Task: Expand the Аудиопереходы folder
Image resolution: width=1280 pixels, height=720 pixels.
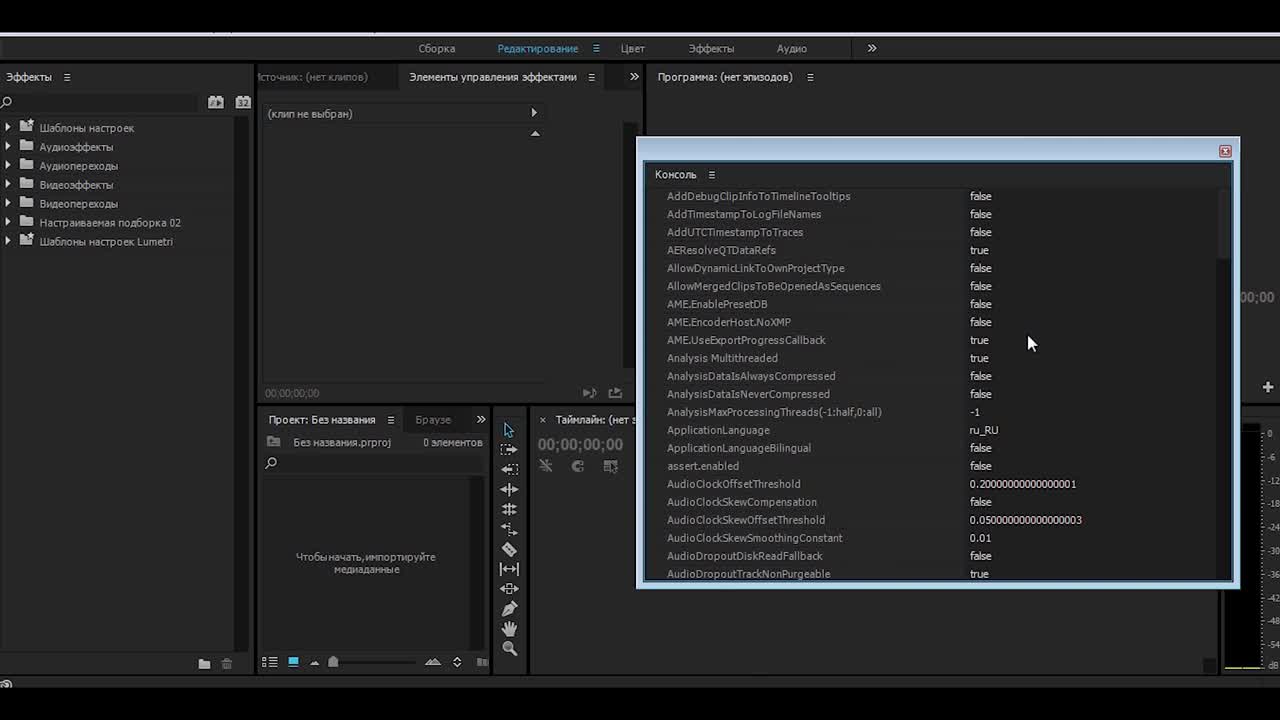Action: click(x=8, y=166)
